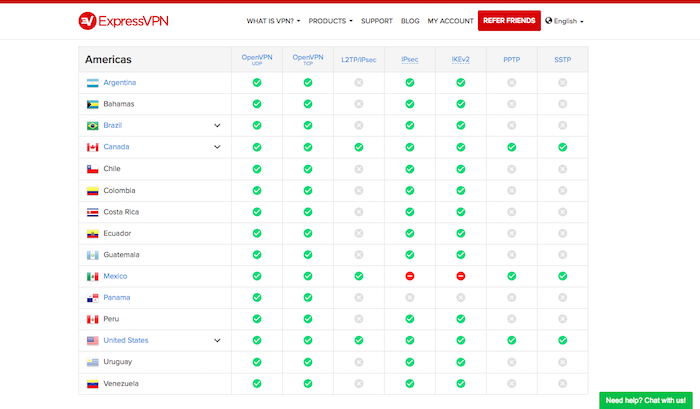700x409 pixels.
Task: Click the OpenVPN UDP column header
Action: click(257, 59)
